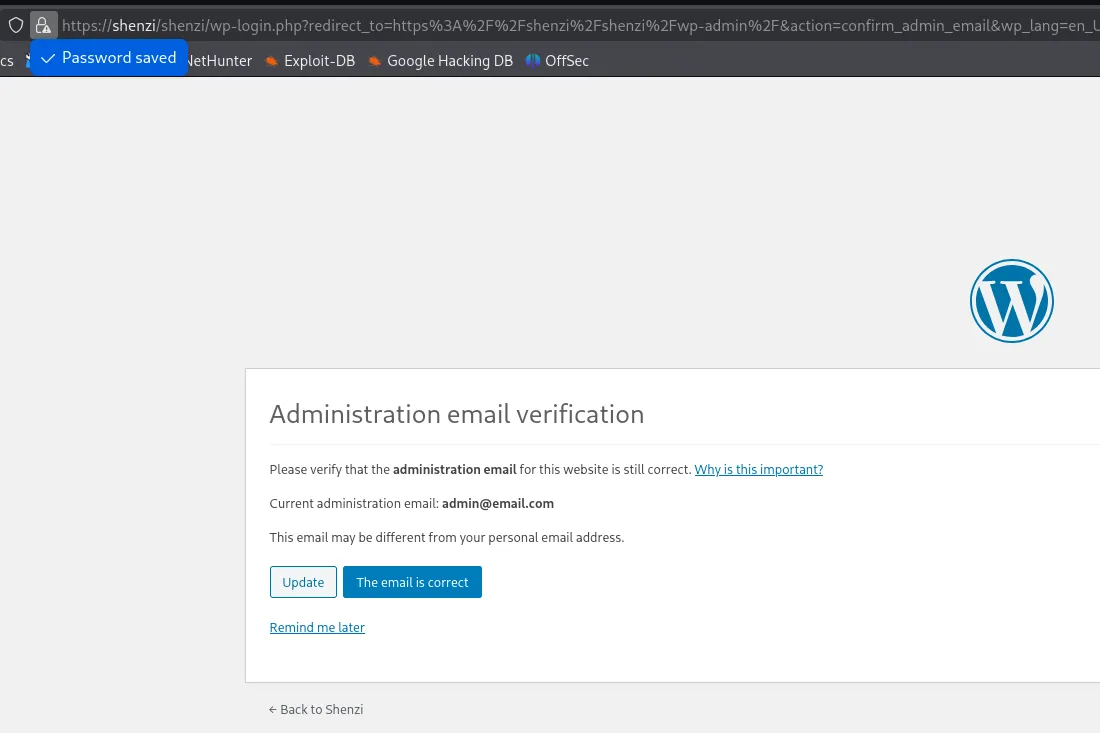
Task: Open the Exploit-DB bookmark
Action: pos(310,61)
